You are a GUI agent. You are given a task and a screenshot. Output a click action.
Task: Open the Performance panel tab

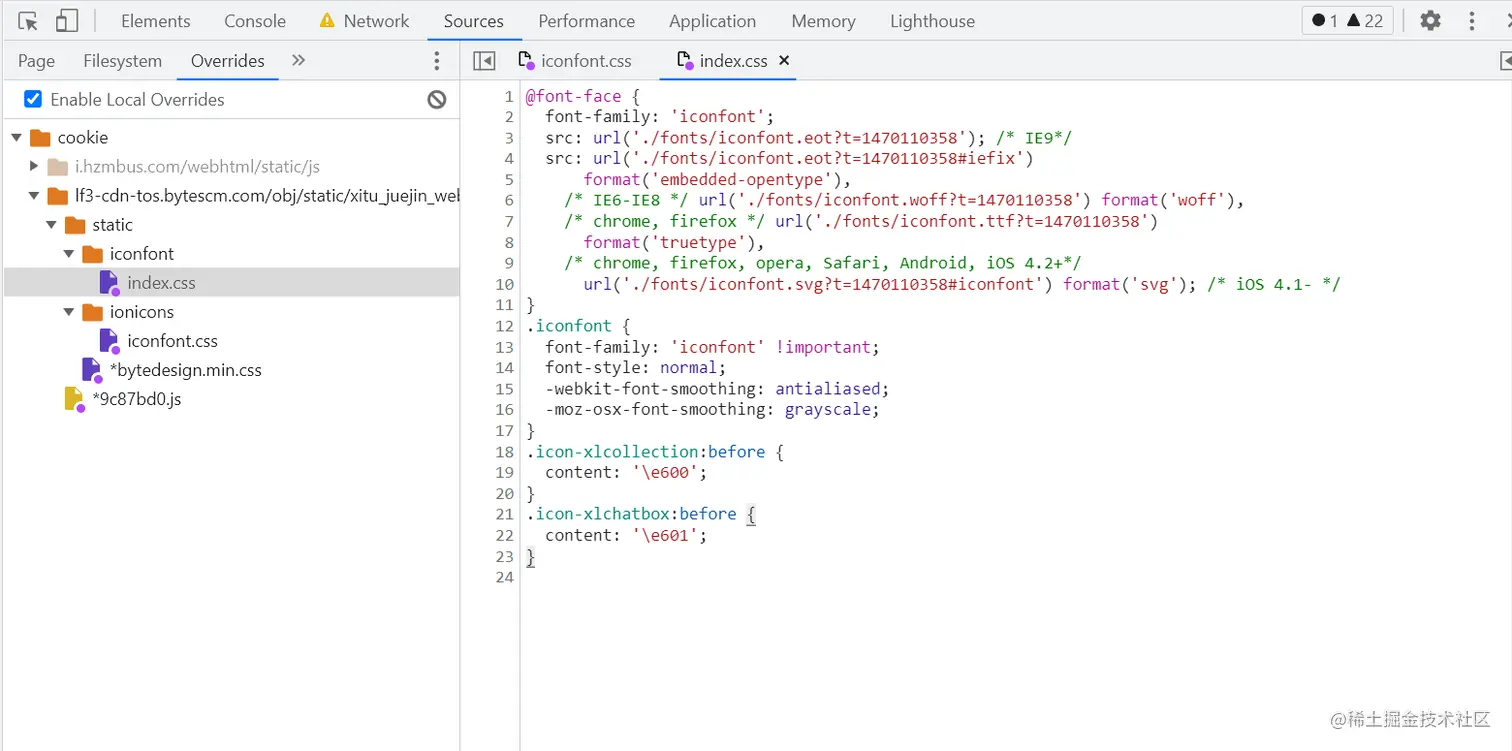click(587, 21)
